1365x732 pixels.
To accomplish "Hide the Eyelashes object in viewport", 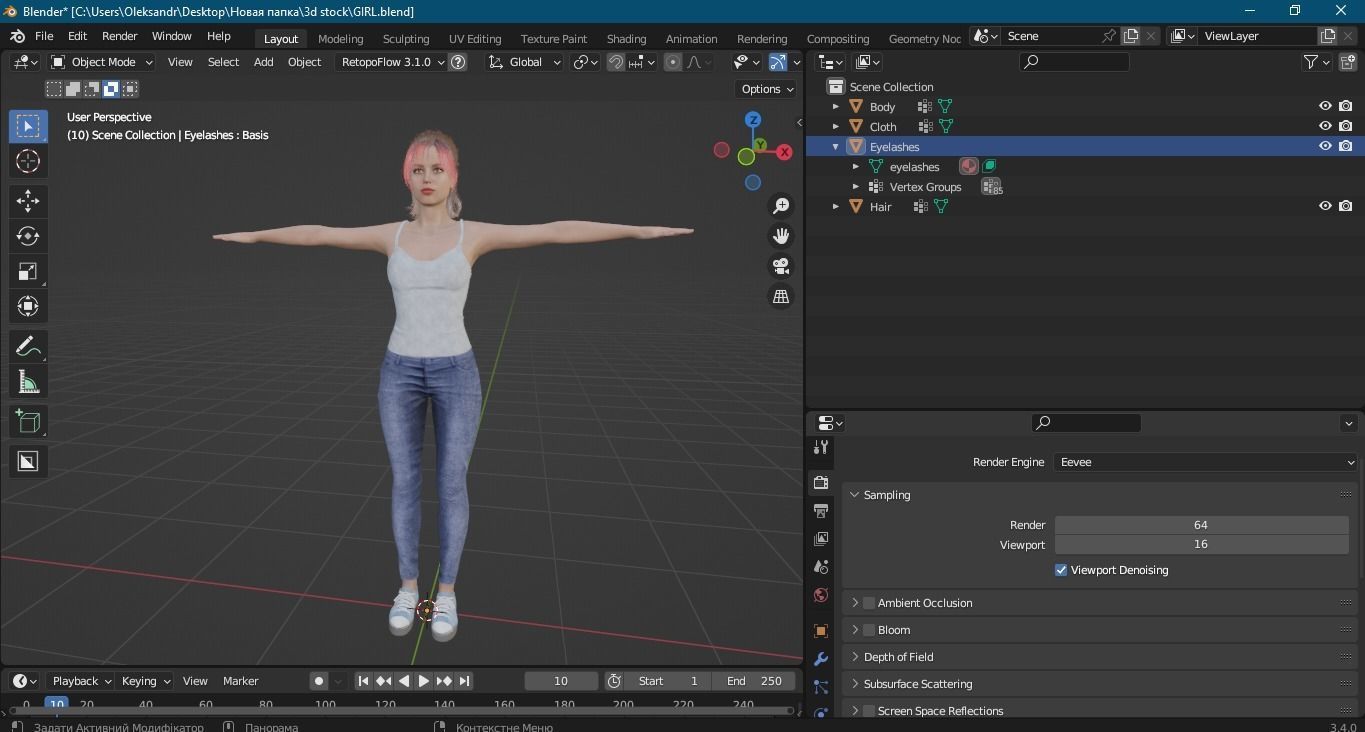I will click(1325, 146).
